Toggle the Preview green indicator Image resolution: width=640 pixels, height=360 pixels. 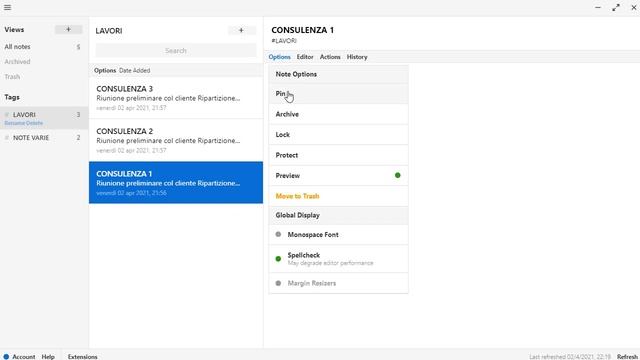398,176
